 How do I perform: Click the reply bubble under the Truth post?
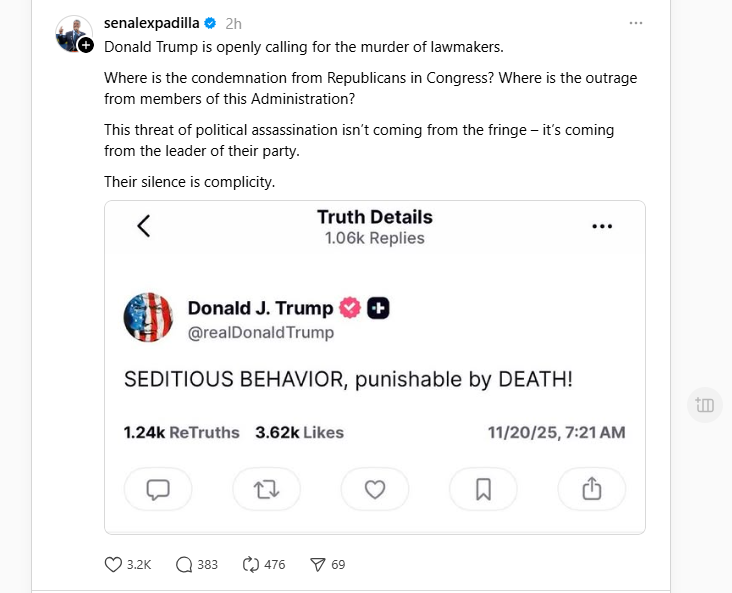[158, 489]
